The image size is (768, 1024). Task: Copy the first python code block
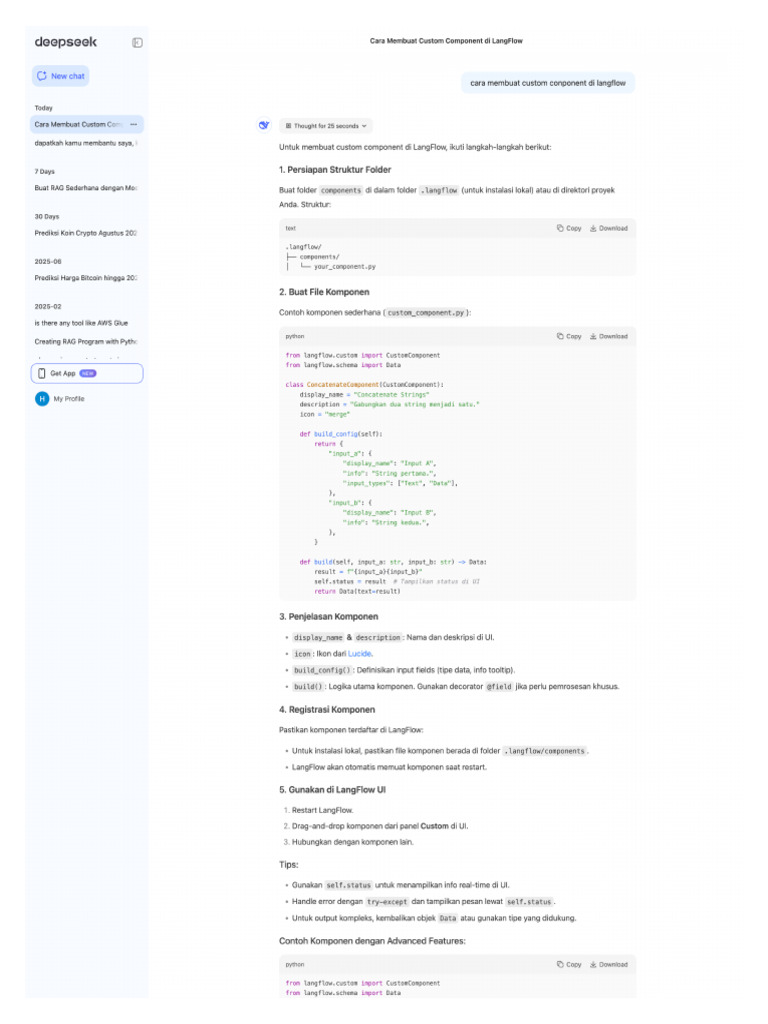coord(569,336)
